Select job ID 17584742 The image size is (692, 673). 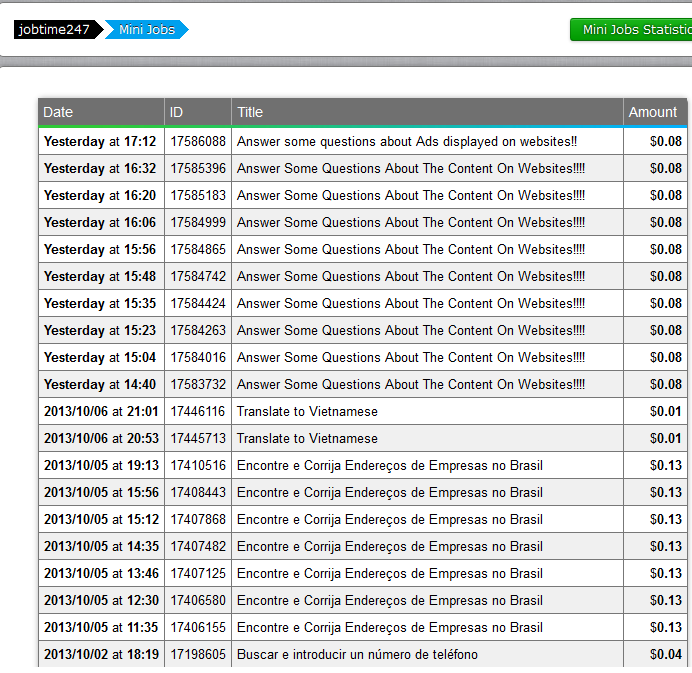[x=198, y=276]
